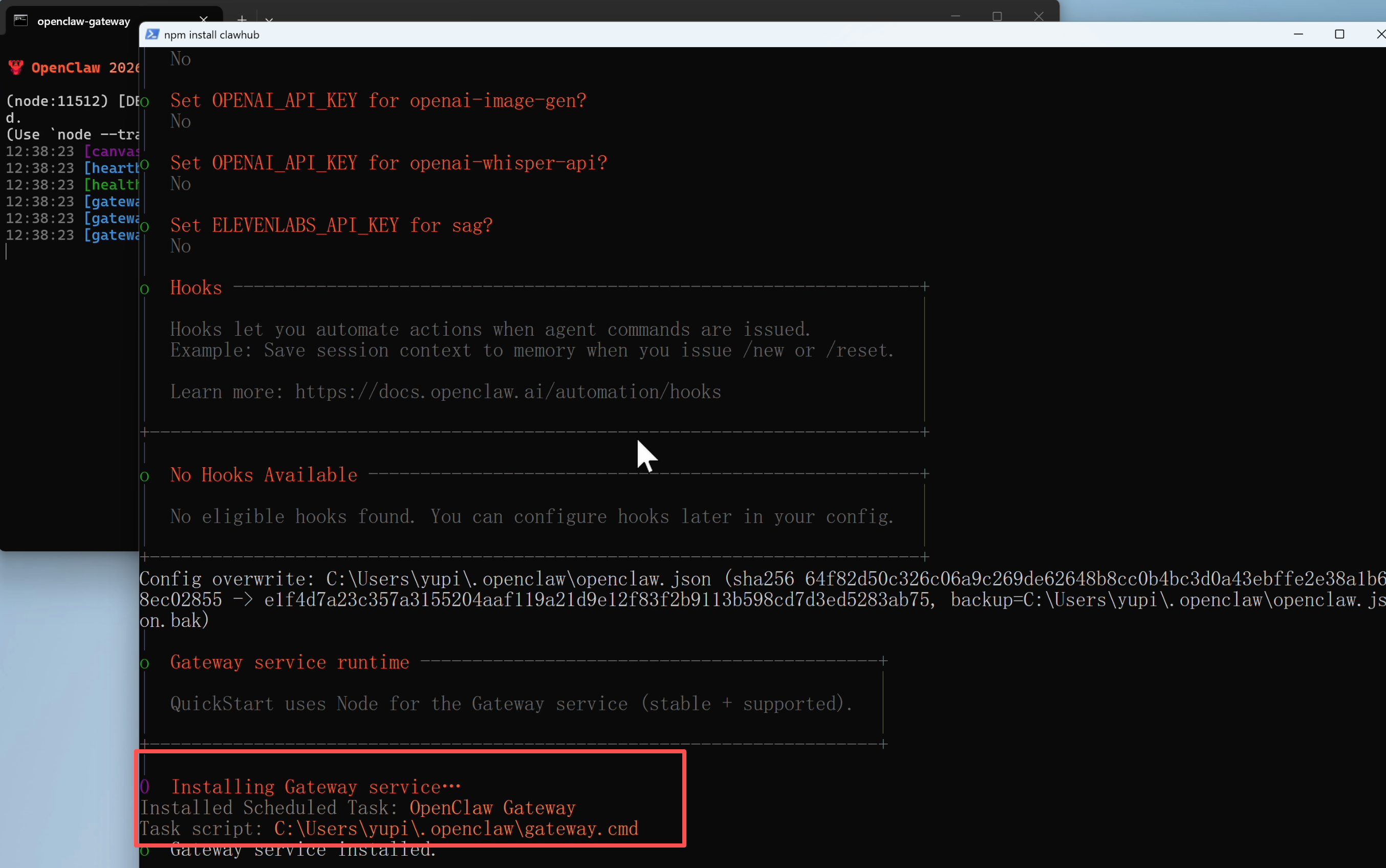Switch to the openclaw-gateway tab
The width and height of the screenshot is (1386, 868).
[x=84, y=21]
